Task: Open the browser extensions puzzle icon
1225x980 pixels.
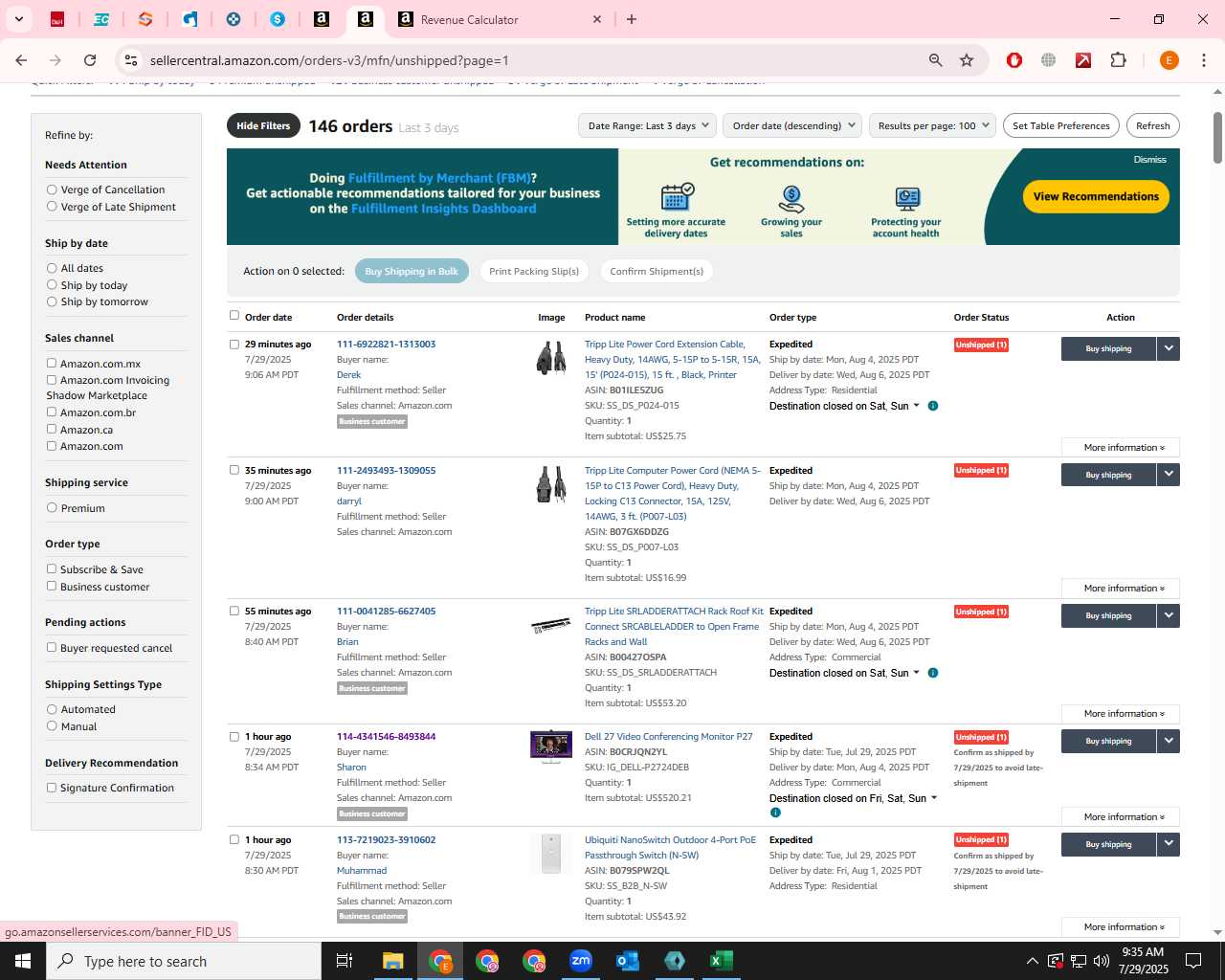Action: (1118, 60)
